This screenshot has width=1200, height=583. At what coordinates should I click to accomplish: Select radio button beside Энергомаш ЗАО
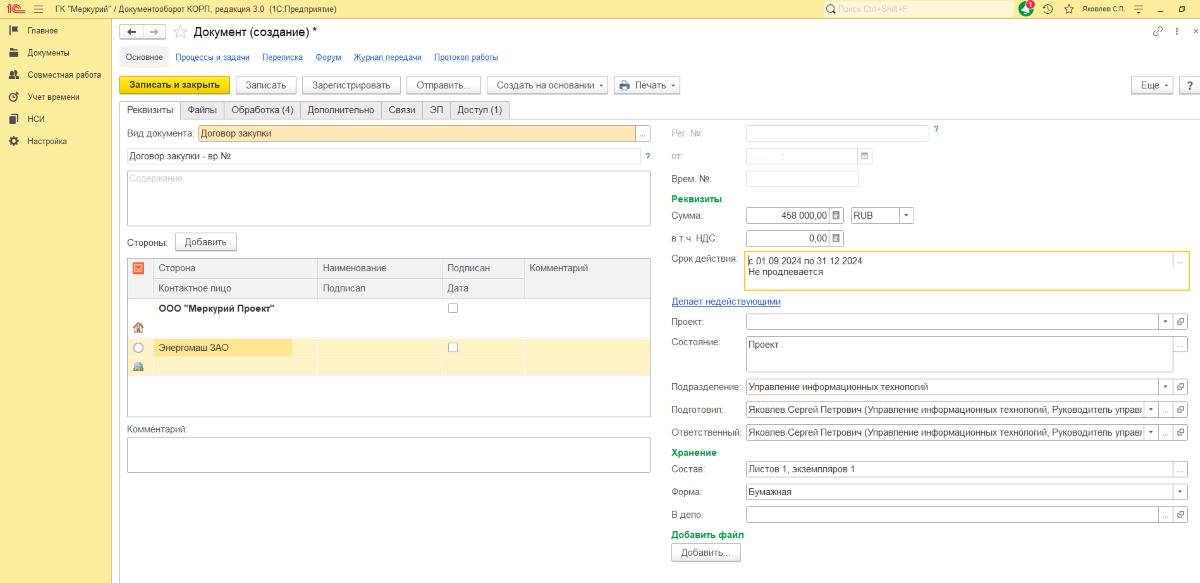pyautogui.click(x=138, y=348)
